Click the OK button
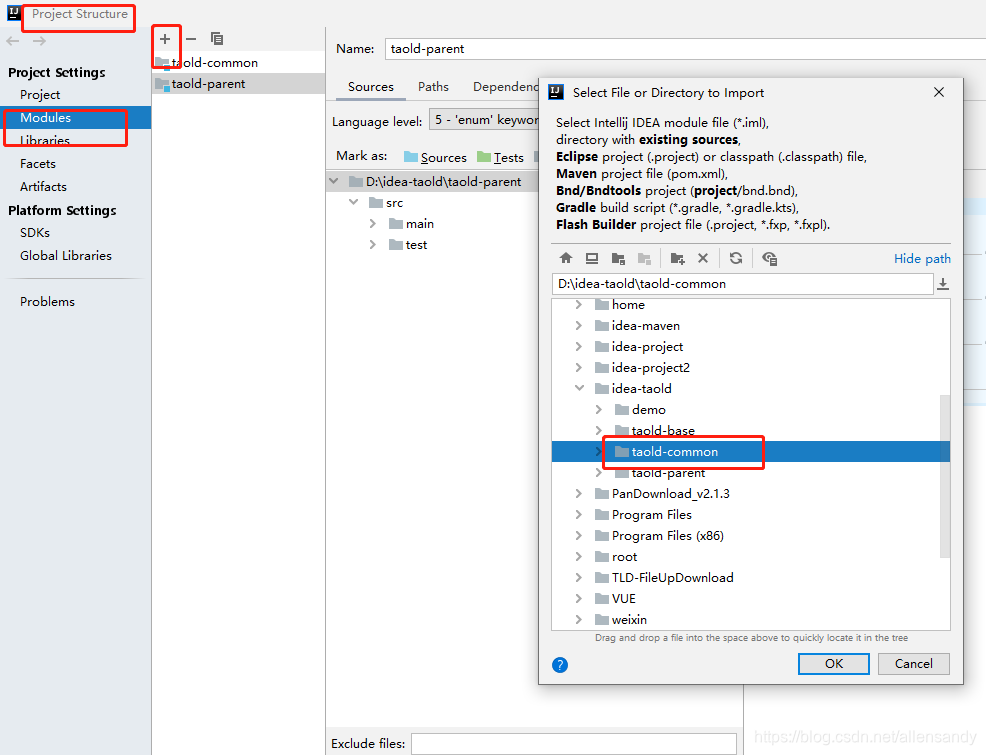This screenshot has height=755, width=986. [834, 664]
